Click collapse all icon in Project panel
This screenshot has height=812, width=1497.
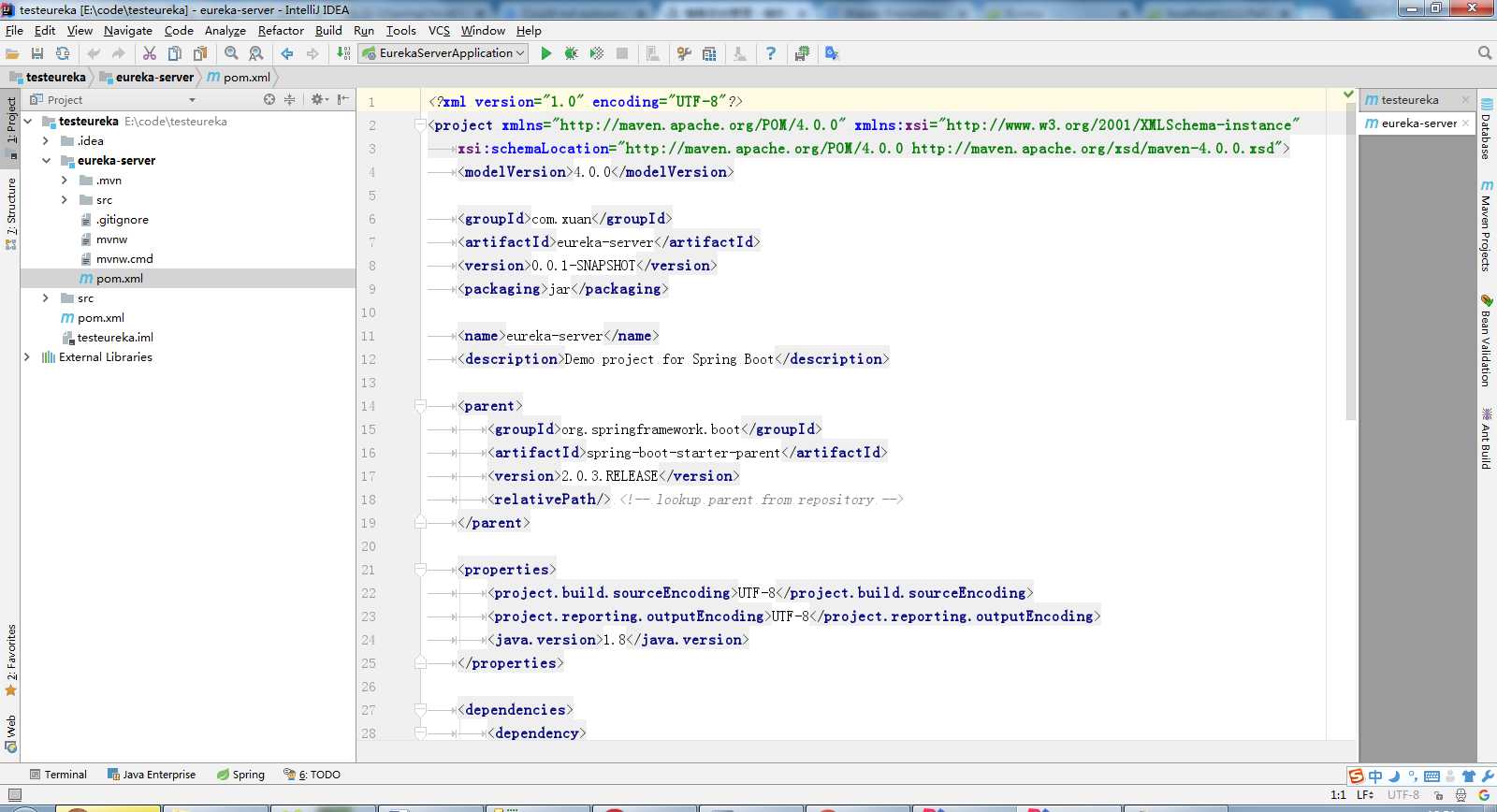[x=290, y=99]
